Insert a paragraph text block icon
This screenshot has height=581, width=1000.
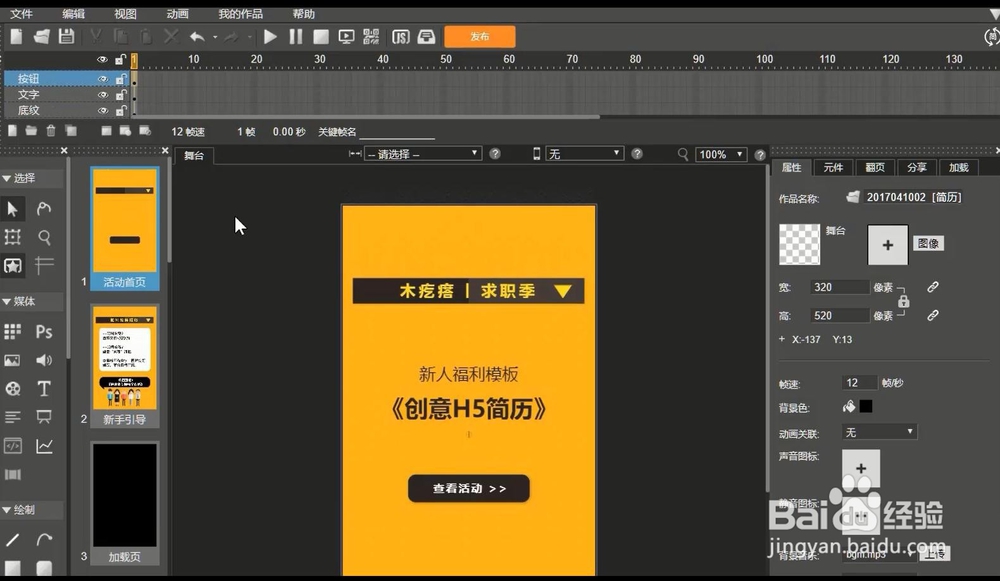12,417
